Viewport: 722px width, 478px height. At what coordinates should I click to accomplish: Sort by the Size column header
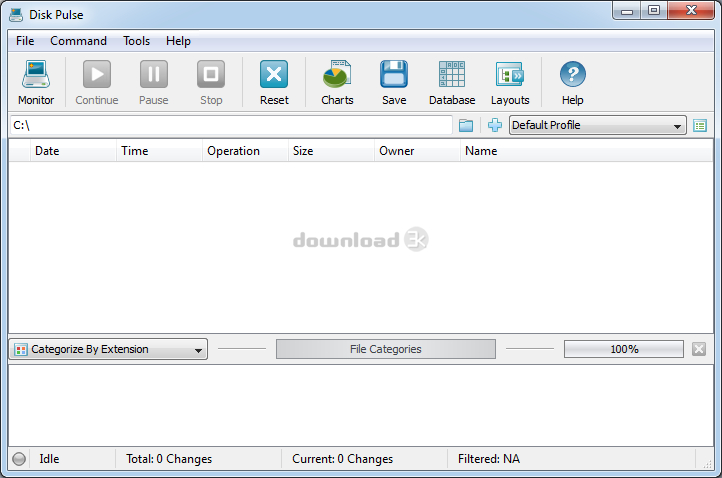(x=331, y=151)
